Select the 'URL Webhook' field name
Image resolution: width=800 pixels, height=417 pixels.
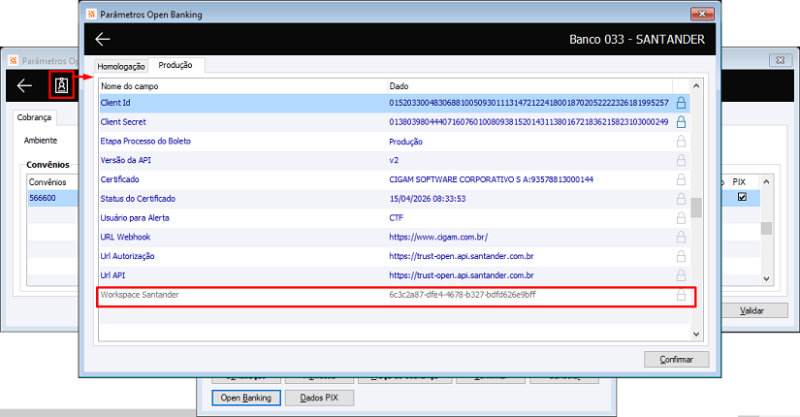pos(126,237)
